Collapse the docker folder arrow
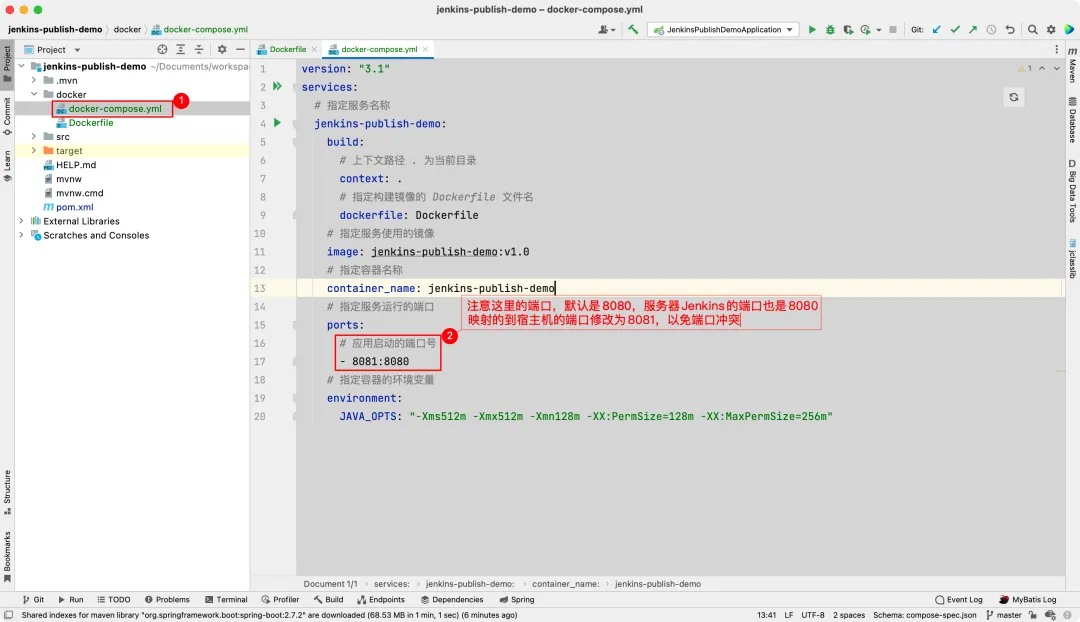The width and height of the screenshot is (1080, 622). tap(34, 94)
